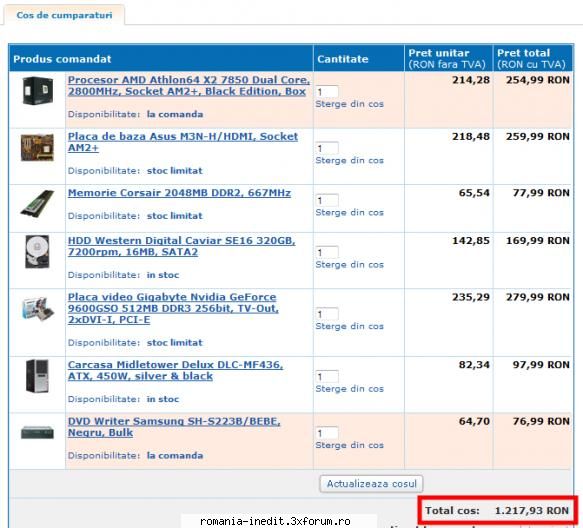
Task: Click 'stoc limitat' availability for Asus motherboard
Action: [x=174, y=171]
